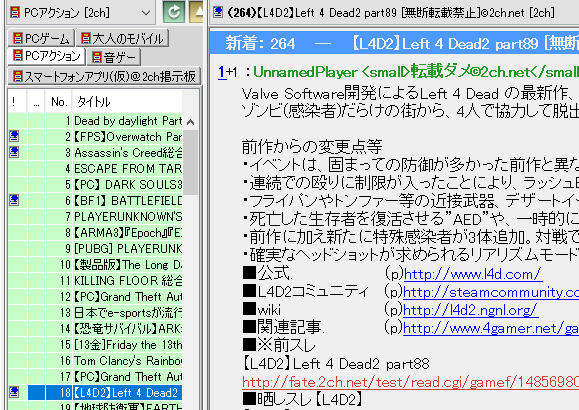Open thread 12 【PC】Grand Theft Auto
The height and width of the screenshot is (410, 579).
pos(128,297)
